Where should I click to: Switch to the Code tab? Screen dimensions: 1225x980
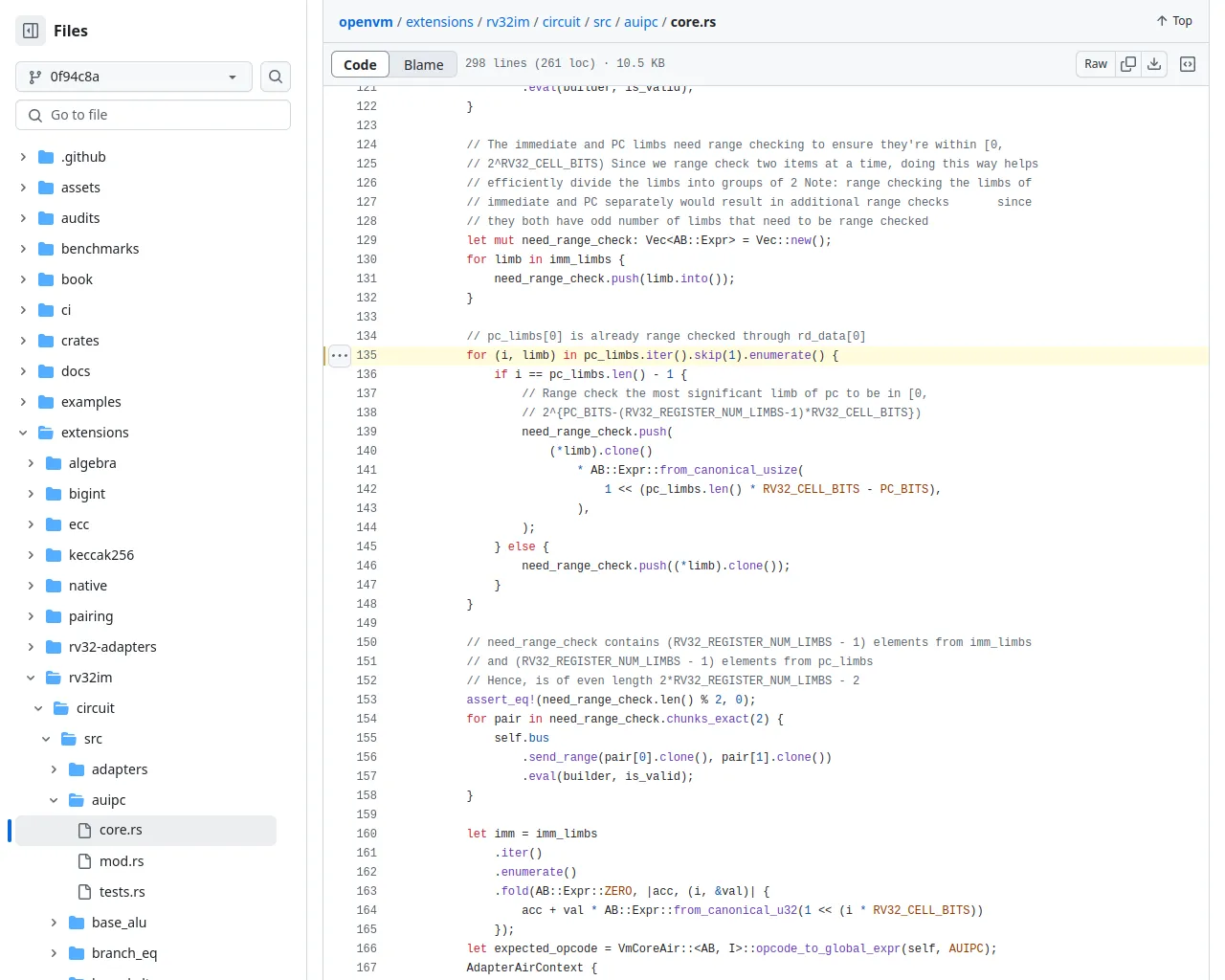coord(360,64)
